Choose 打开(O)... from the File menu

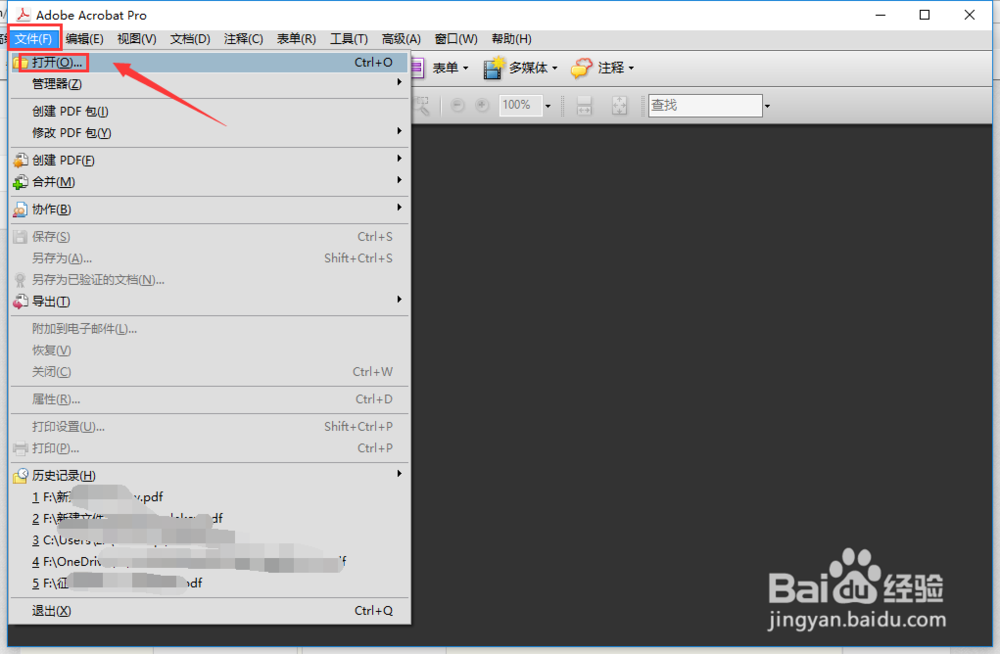click(x=209, y=63)
